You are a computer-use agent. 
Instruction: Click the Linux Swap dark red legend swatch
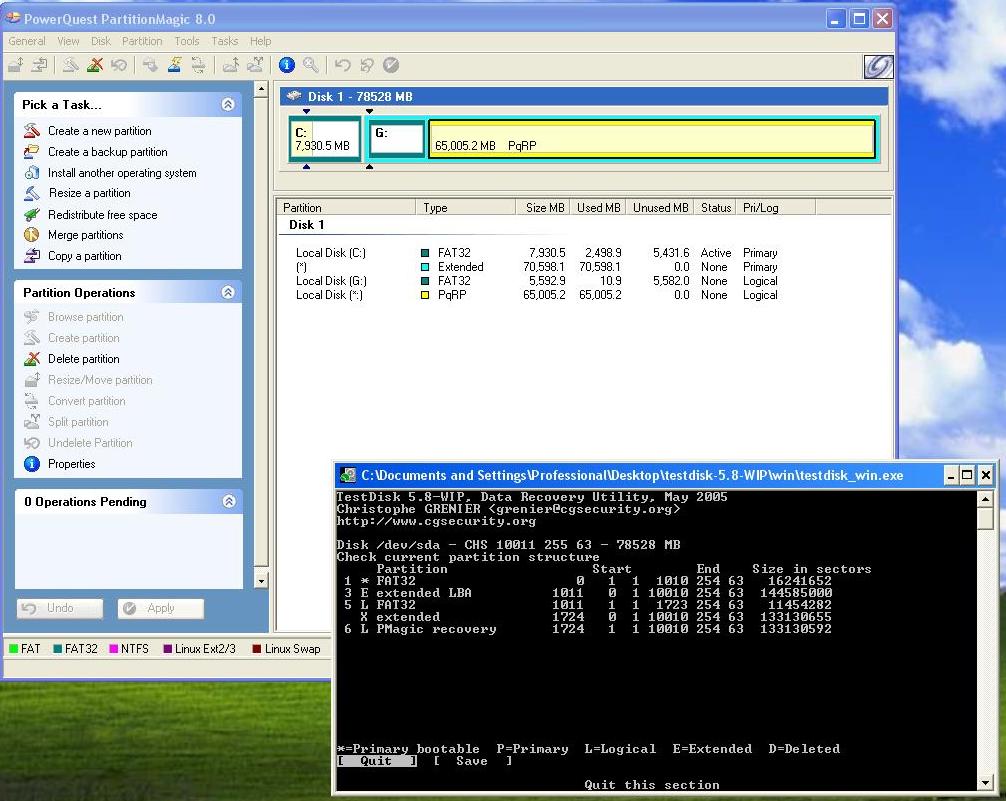257,649
